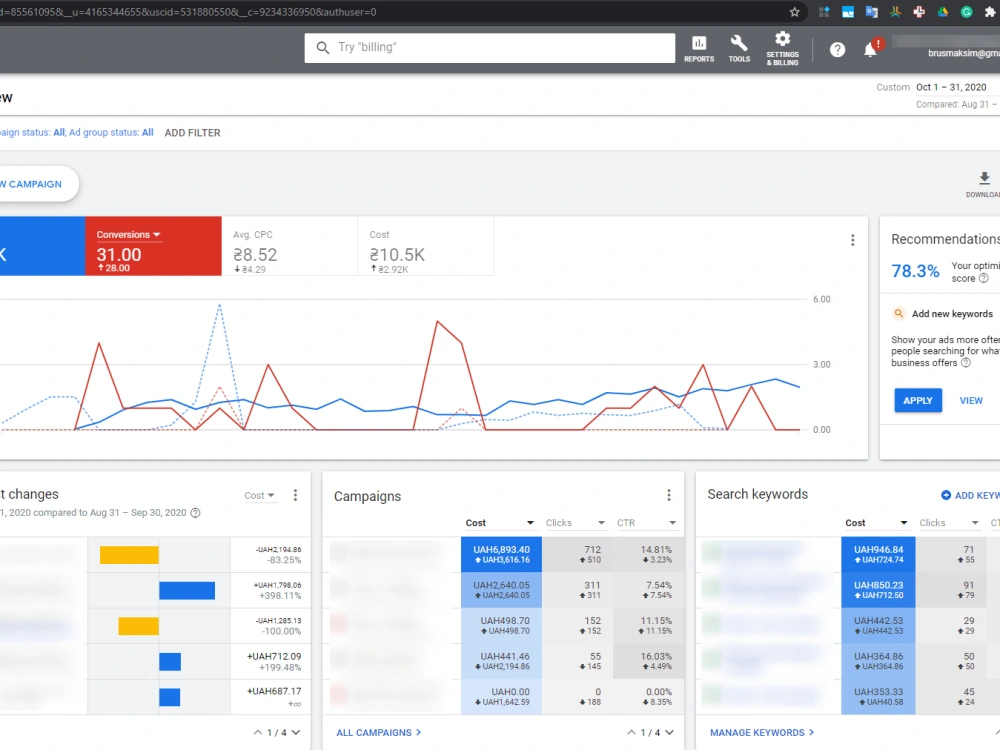Click the UAH6,893.40 campaign cost cell
This screenshot has height=750, width=1000.
[x=501, y=554]
